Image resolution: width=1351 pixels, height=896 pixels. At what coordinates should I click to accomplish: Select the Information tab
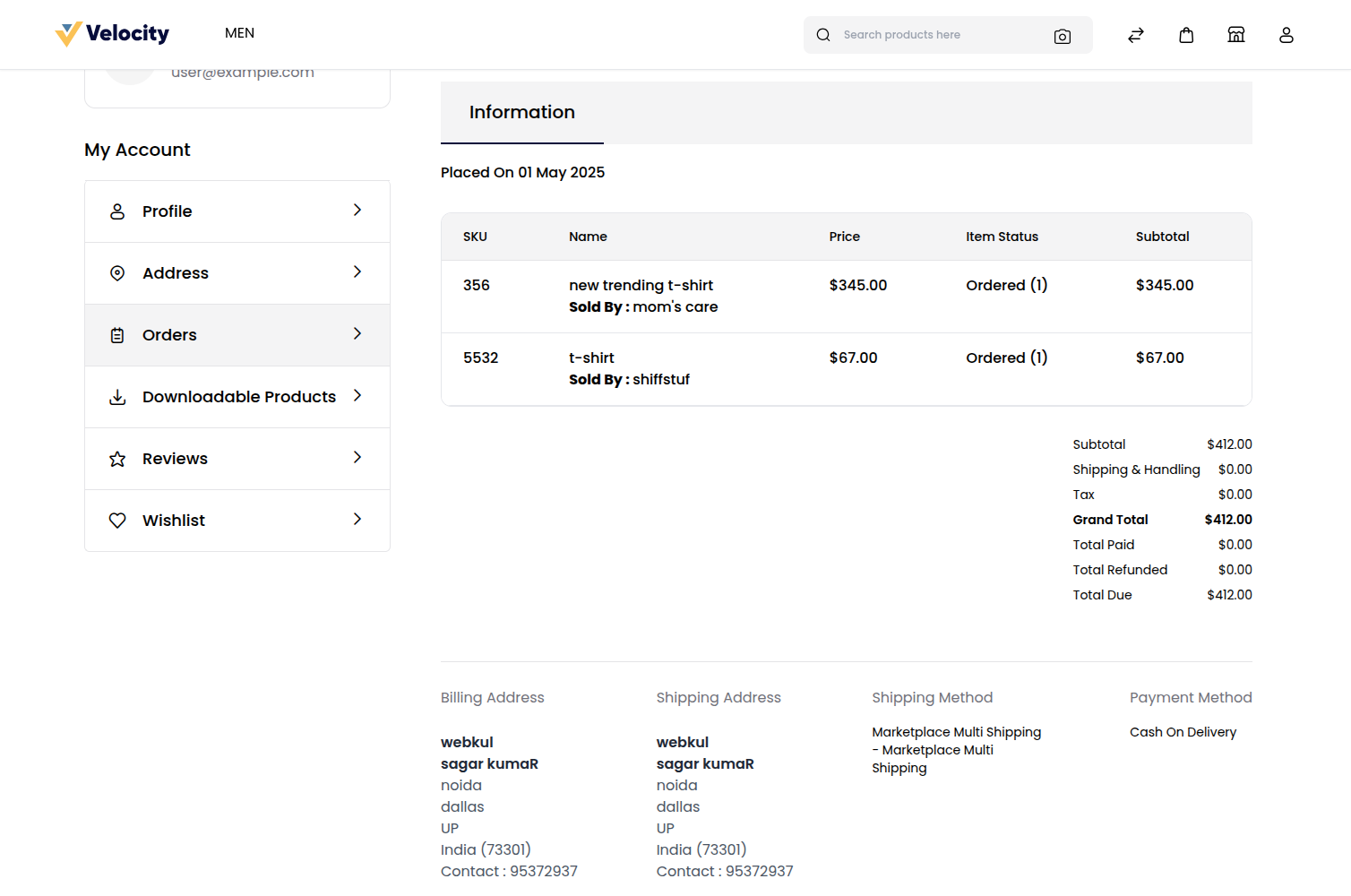pyautogui.click(x=522, y=113)
